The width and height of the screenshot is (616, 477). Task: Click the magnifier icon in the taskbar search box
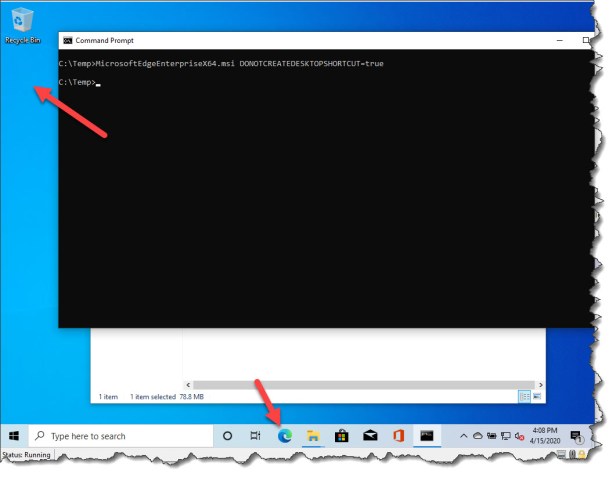point(40,435)
